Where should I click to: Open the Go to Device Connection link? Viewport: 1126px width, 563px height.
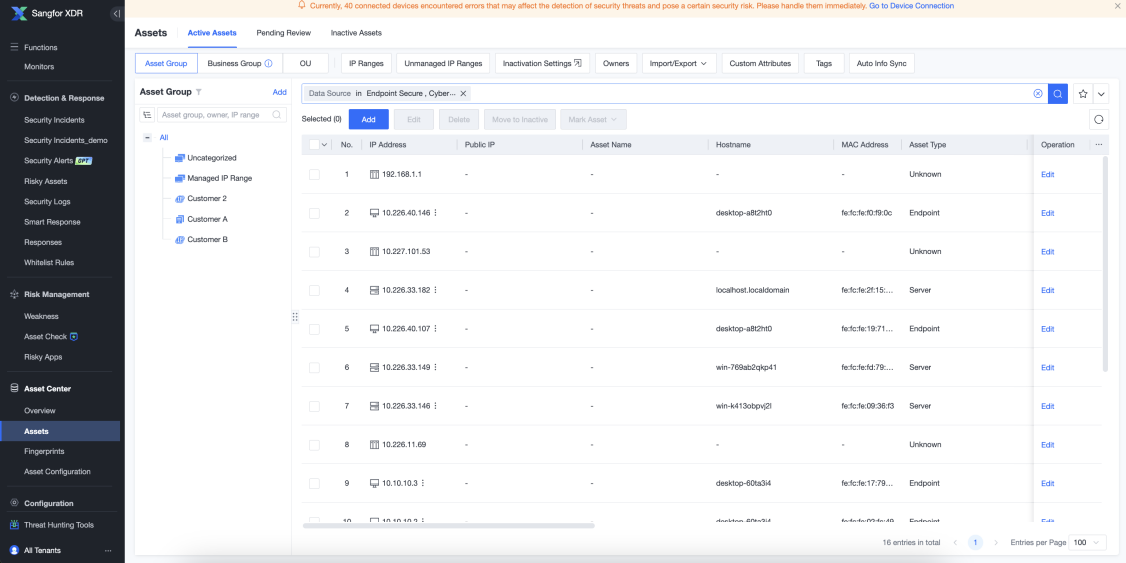pyautogui.click(x=911, y=6)
